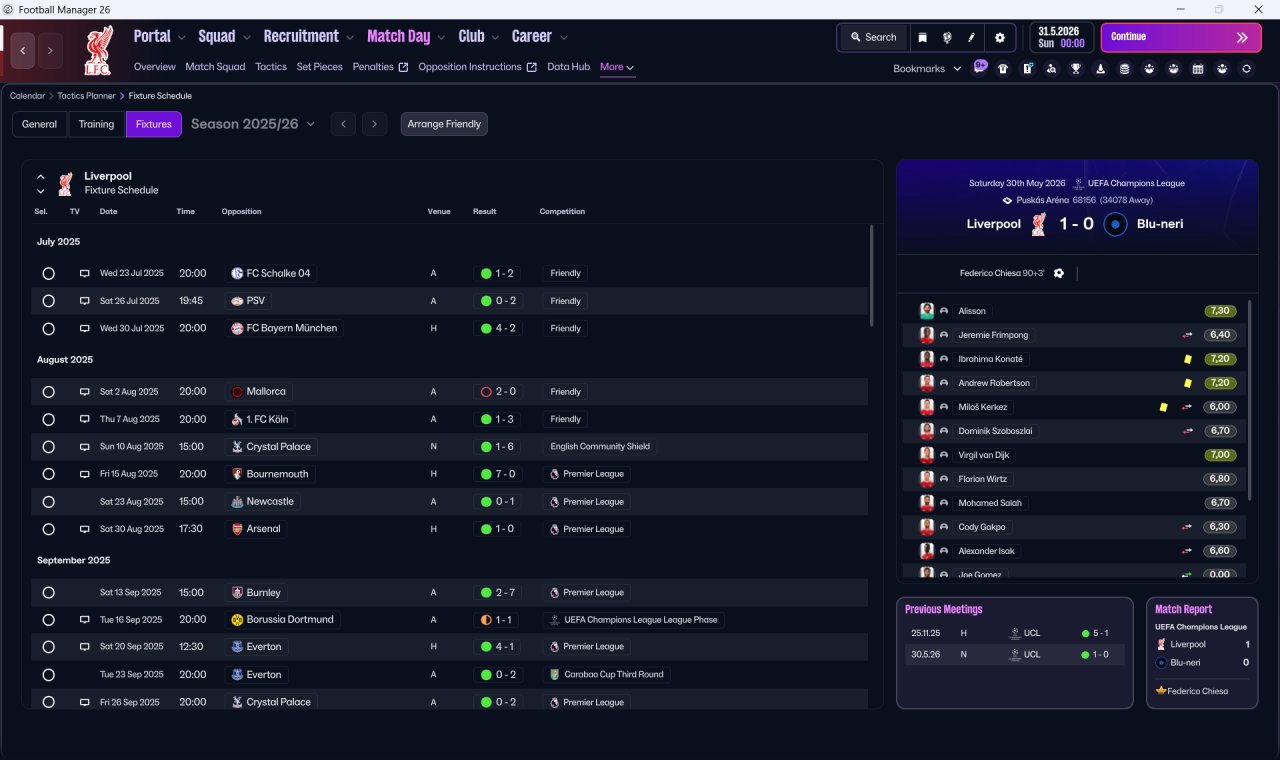
Task: Click the Continue button
Action: pos(1181,38)
